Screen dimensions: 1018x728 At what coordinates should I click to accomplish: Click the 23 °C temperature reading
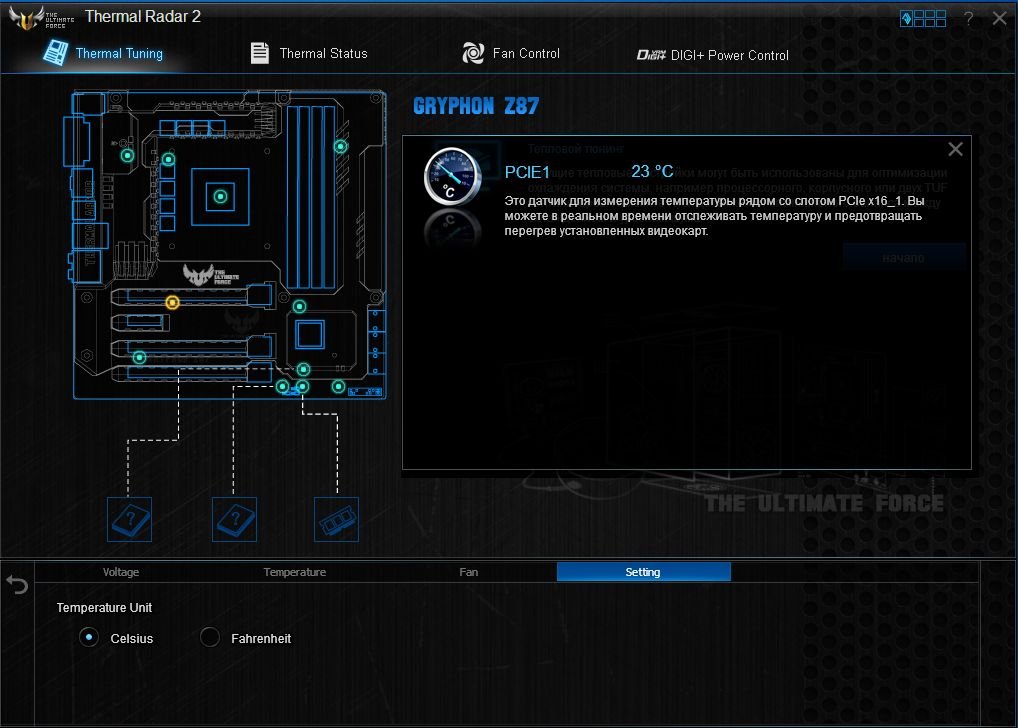pyautogui.click(x=652, y=171)
